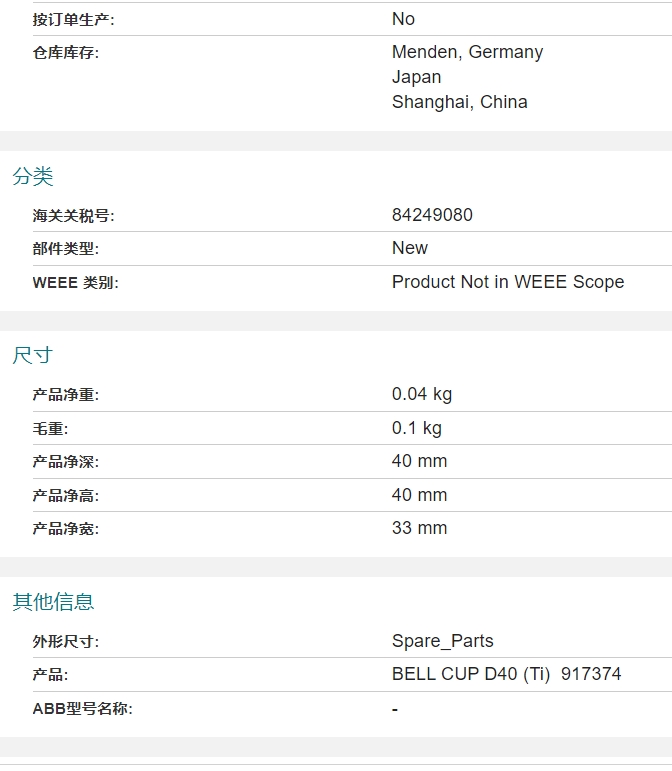This screenshot has width=672, height=771.
Task: Click the 海关关税号 label
Action: [73, 216]
